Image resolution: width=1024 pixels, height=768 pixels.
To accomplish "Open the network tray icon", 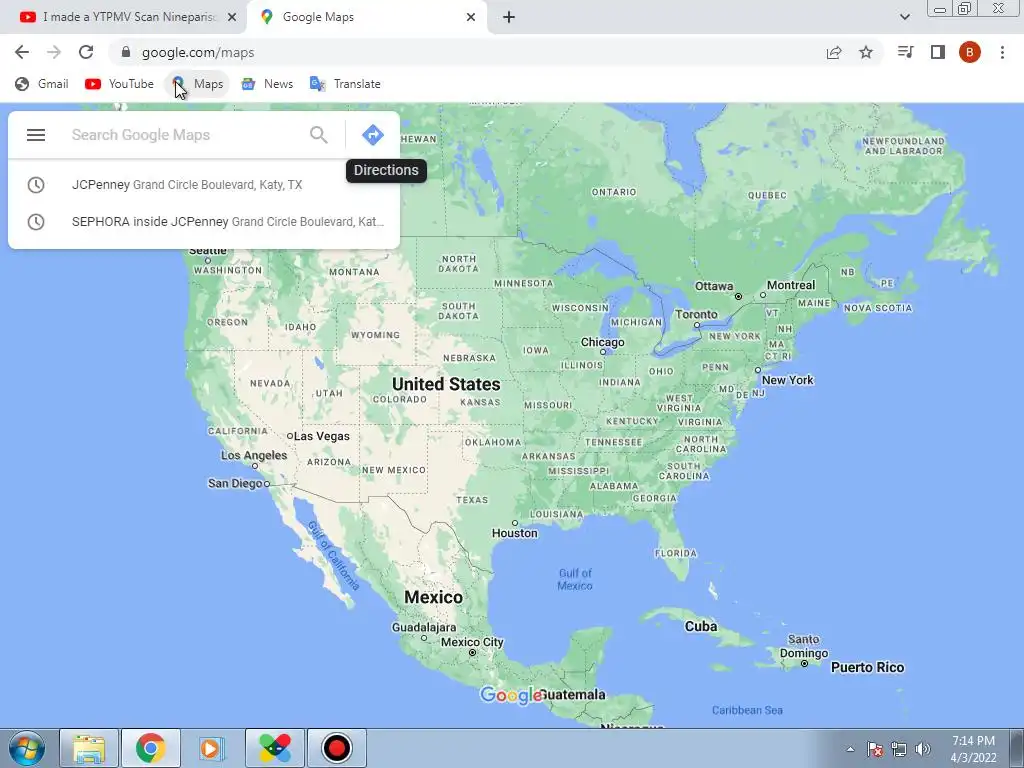I will click(x=899, y=749).
